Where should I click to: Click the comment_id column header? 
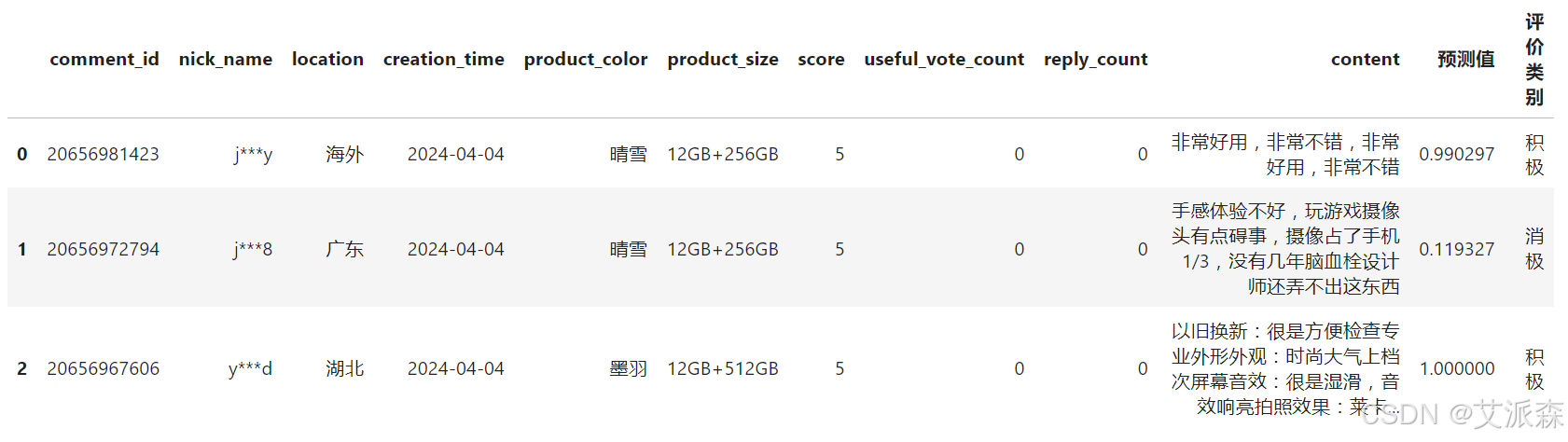point(104,60)
